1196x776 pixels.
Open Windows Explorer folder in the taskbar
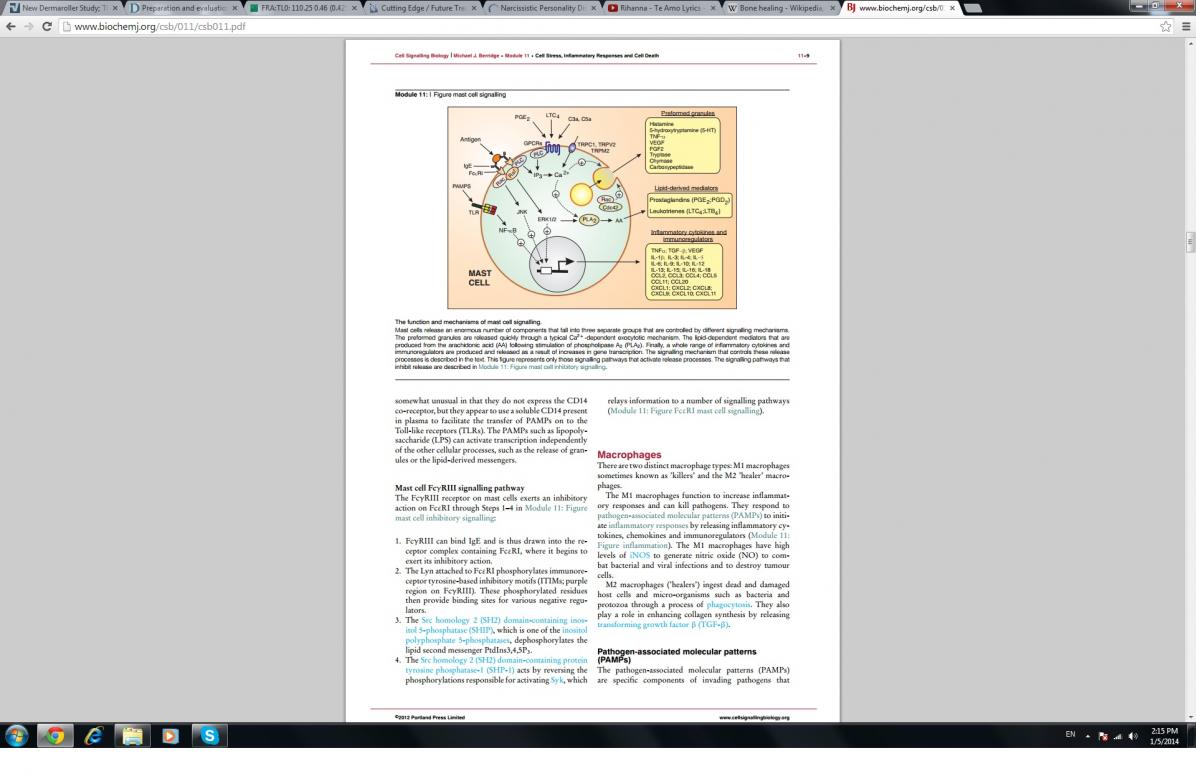pyautogui.click(x=131, y=736)
